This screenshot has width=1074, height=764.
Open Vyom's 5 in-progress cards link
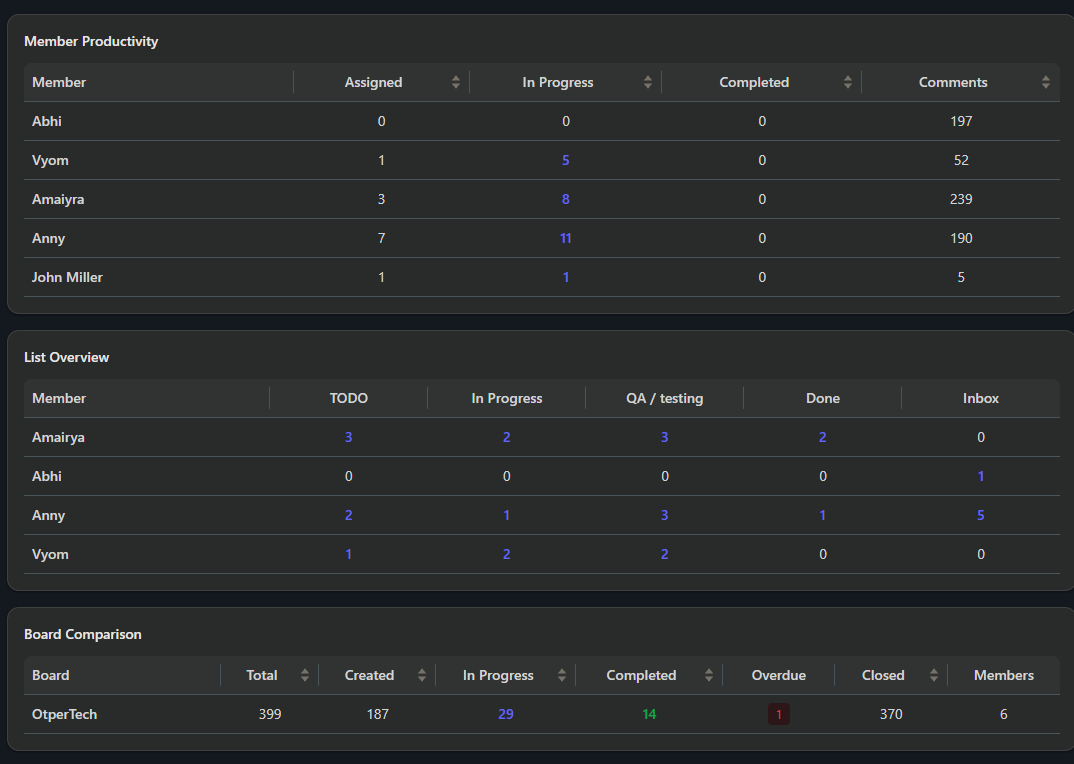click(x=566, y=160)
